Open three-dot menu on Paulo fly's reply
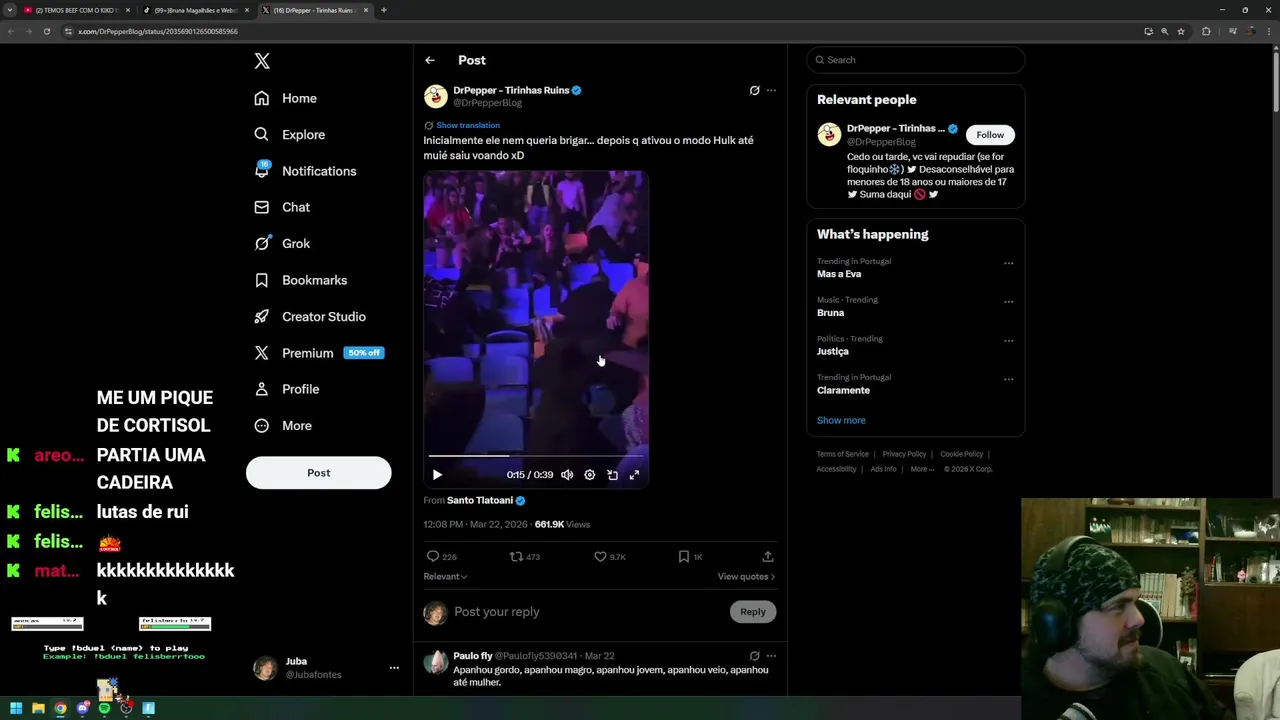 coord(771,656)
